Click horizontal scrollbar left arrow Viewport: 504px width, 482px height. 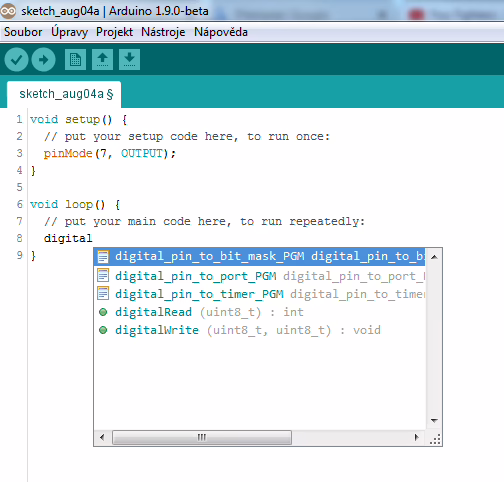click(x=102, y=437)
